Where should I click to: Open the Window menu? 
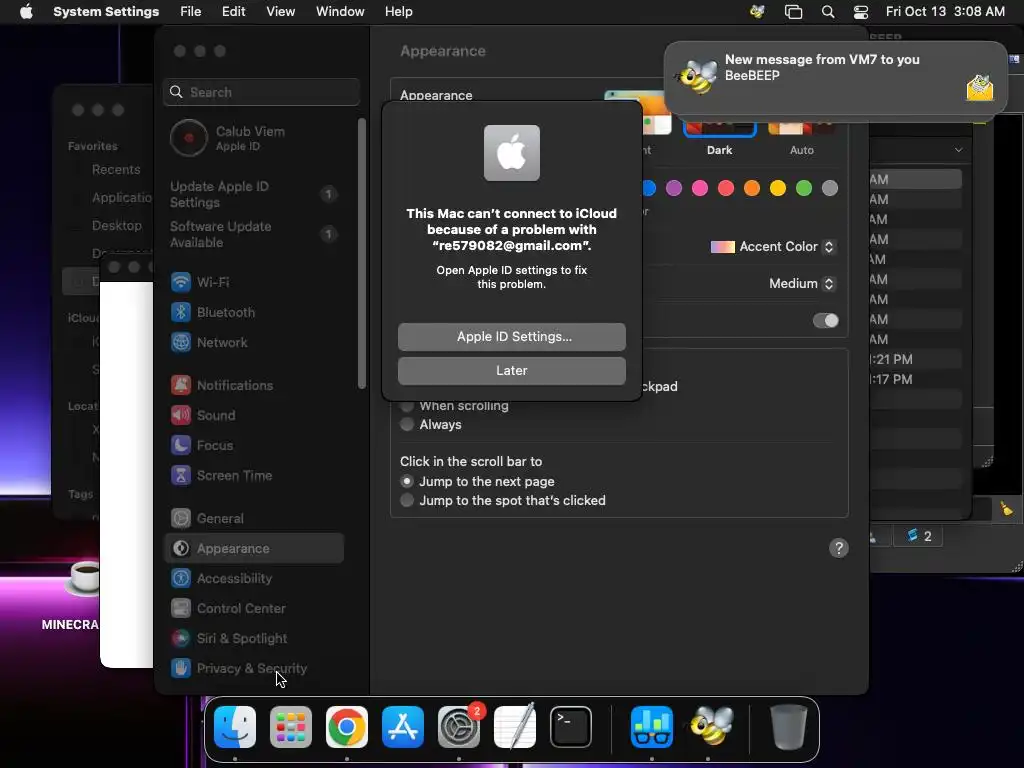(340, 11)
